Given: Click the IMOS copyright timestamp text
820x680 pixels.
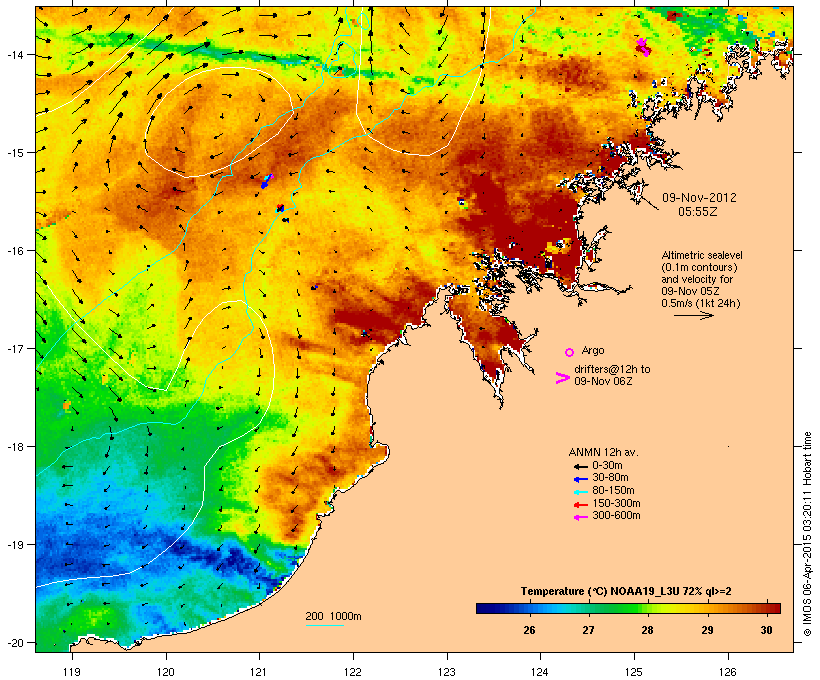Looking at the screenshot, I should (807, 534).
